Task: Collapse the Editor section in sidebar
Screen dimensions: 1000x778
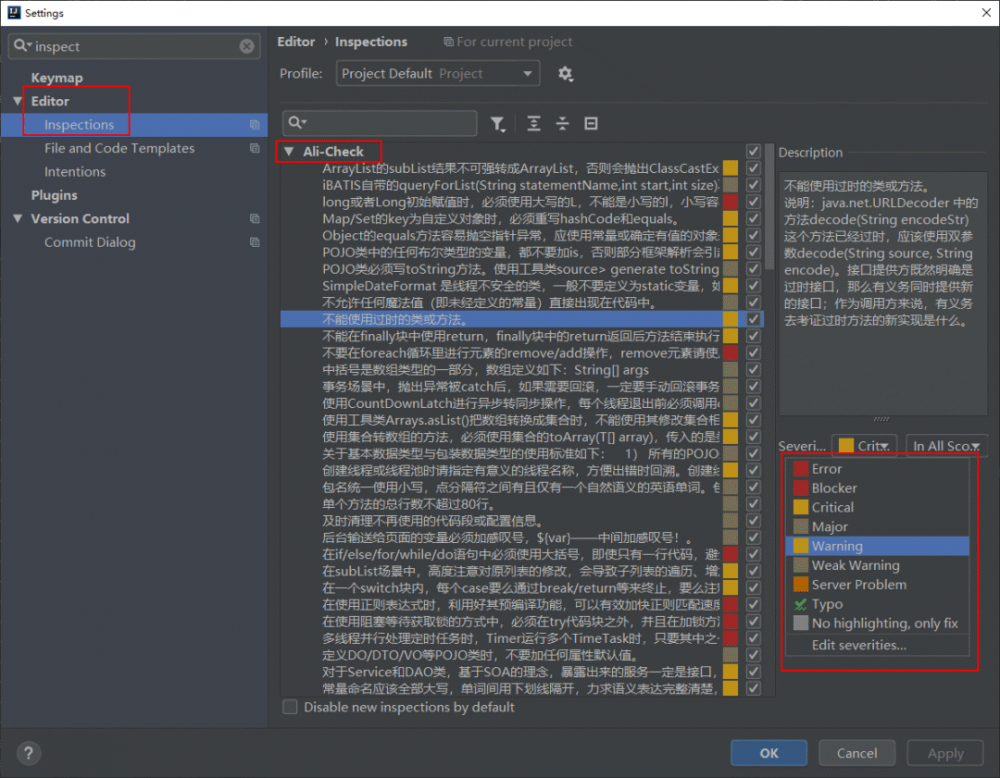Action: tap(18, 99)
